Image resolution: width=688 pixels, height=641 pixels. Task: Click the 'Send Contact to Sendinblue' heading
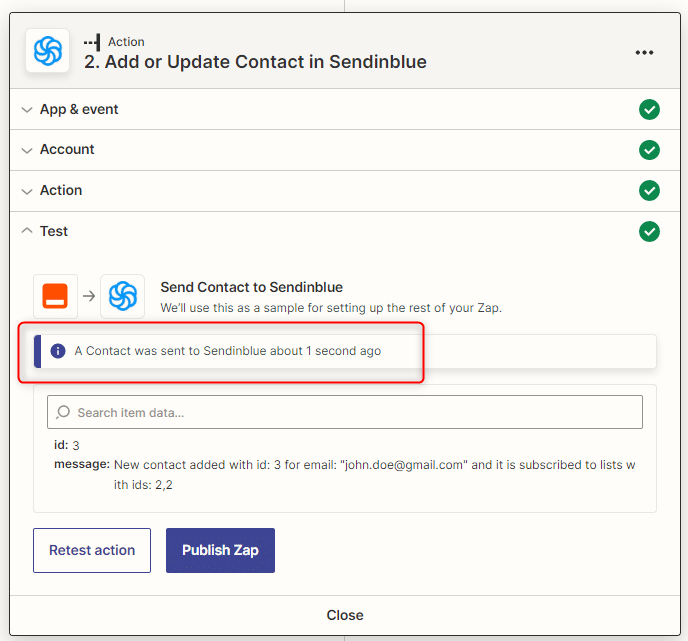point(251,287)
